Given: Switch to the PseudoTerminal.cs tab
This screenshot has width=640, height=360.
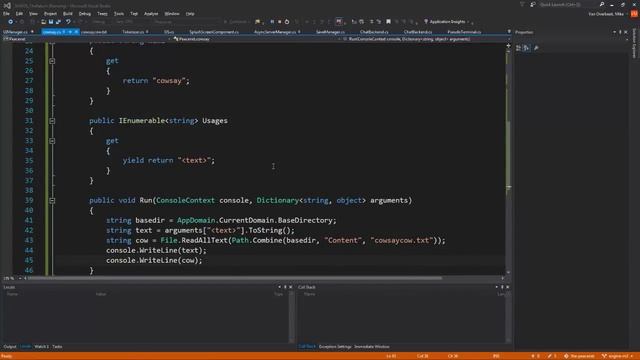Looking at the screenshot, I should (x=464, y=32).
